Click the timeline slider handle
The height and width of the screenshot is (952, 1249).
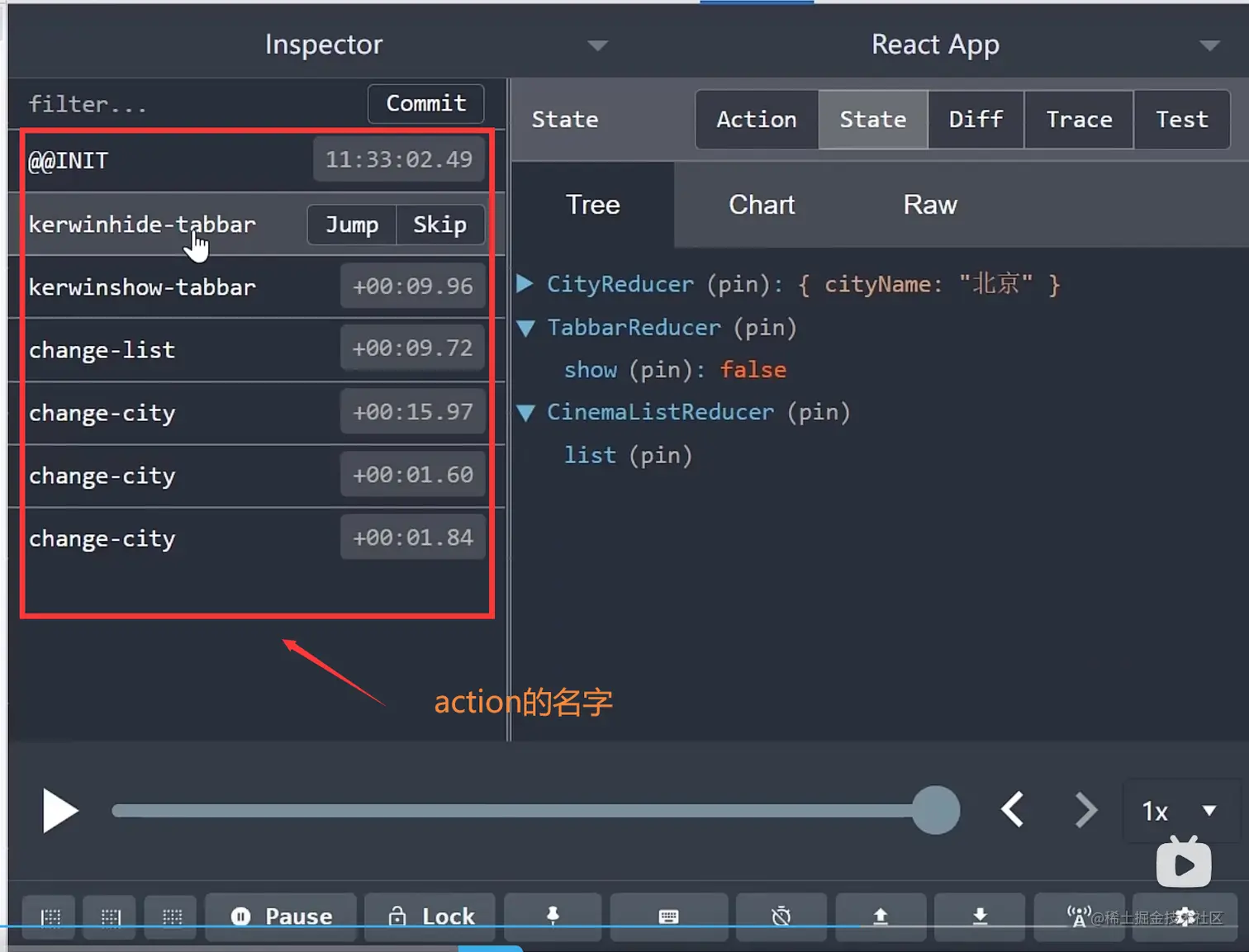coord(936,810)
